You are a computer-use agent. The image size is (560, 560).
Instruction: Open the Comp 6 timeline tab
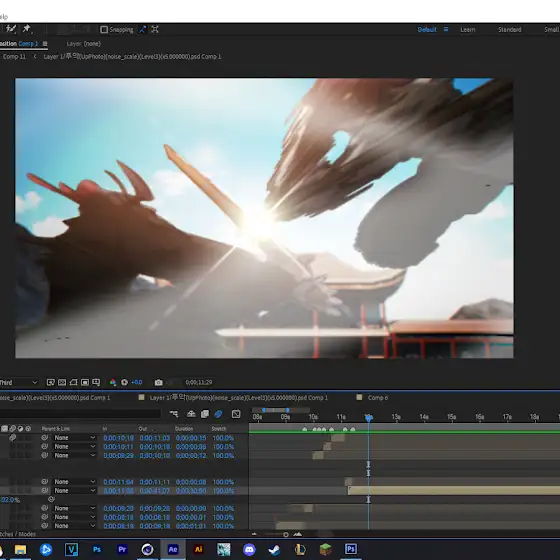(378, 398)
